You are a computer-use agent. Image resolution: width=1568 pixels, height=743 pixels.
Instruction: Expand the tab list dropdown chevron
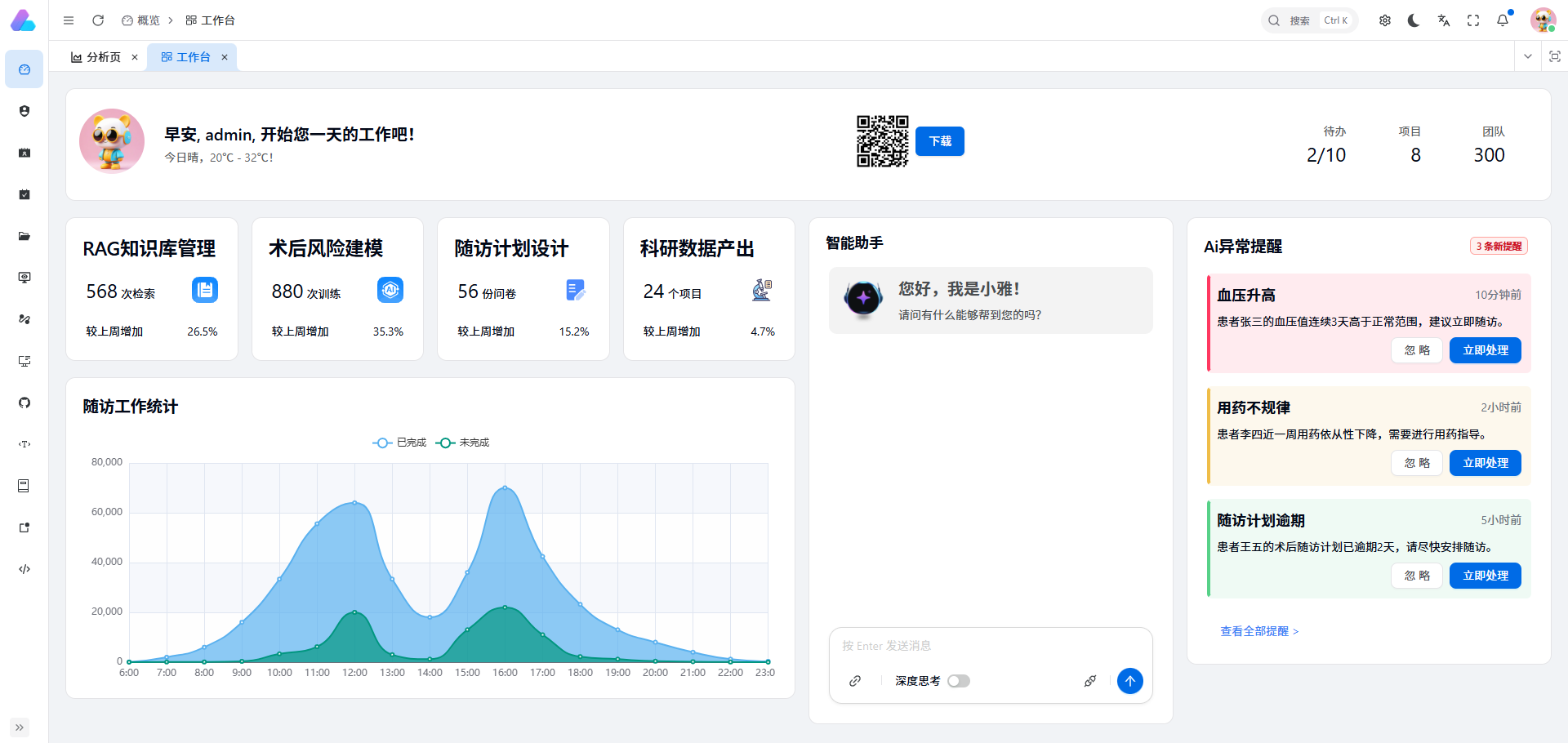[1528, 56]
